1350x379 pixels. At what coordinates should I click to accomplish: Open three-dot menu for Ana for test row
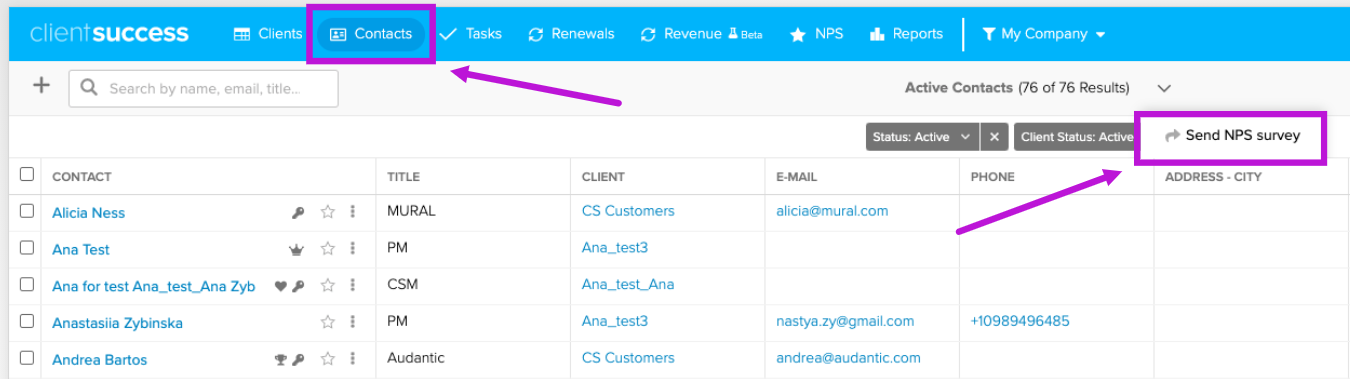pyautogui.click(x=352, y=285)
